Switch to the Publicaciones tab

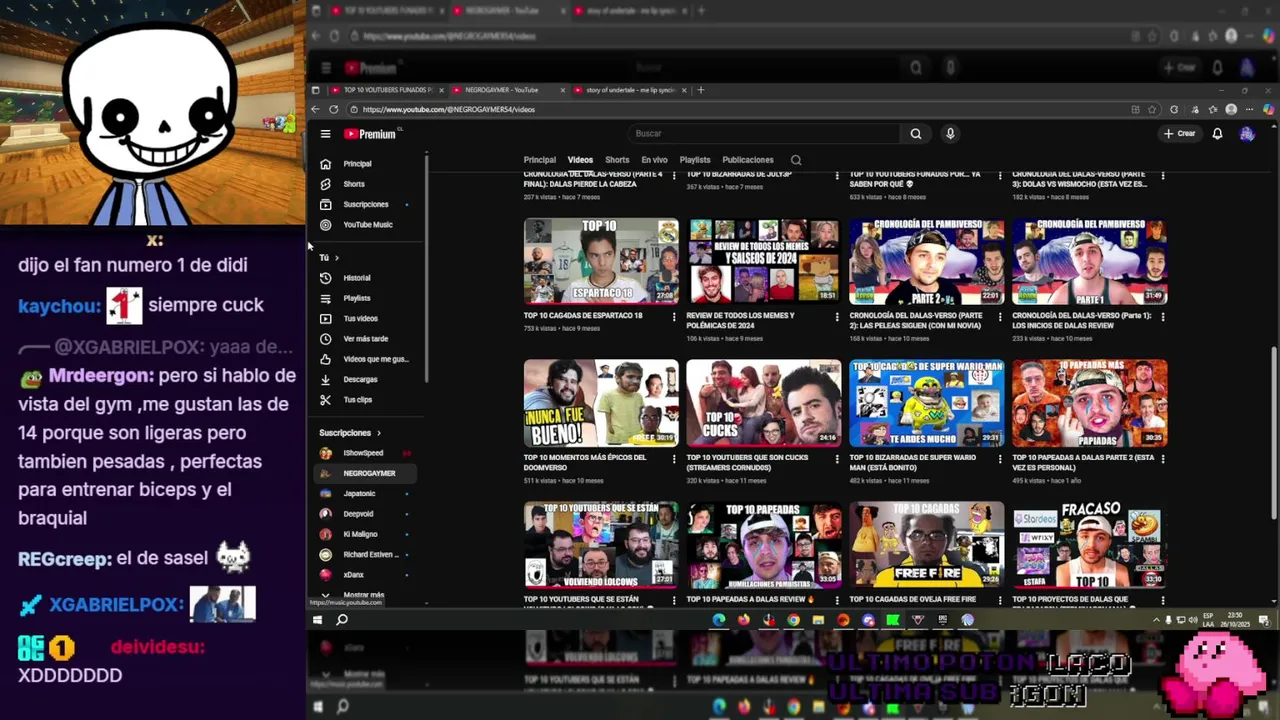[748, 160]
